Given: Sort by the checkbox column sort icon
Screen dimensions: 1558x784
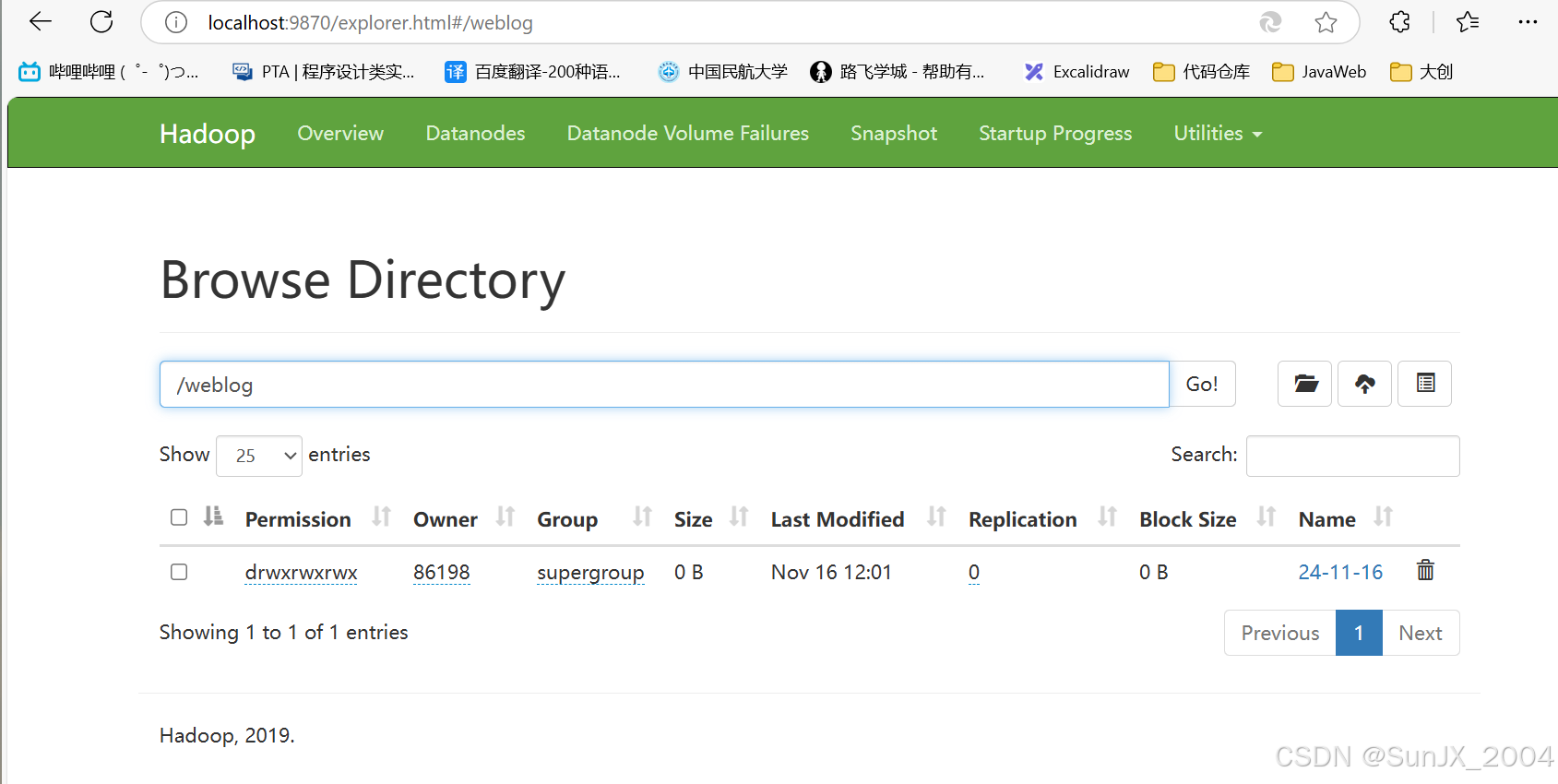Looking at the screenshot, I should coord(213,516).
